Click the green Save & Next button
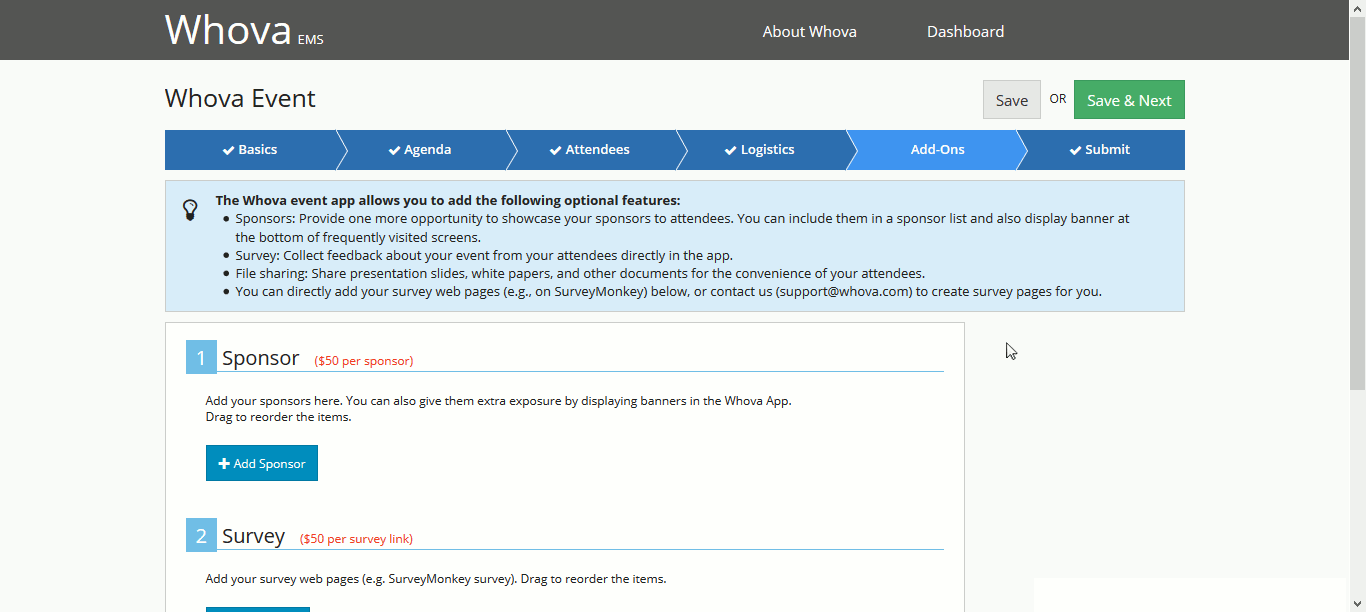 click(x=1129, y=100)
